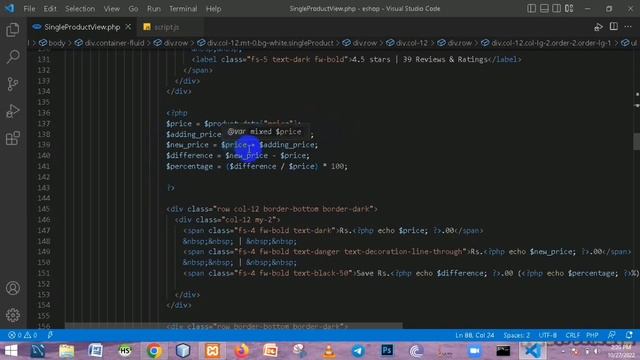640x360 pixels.
Task: Toggle the primary side bar layout icon
Action: (531, 9)
